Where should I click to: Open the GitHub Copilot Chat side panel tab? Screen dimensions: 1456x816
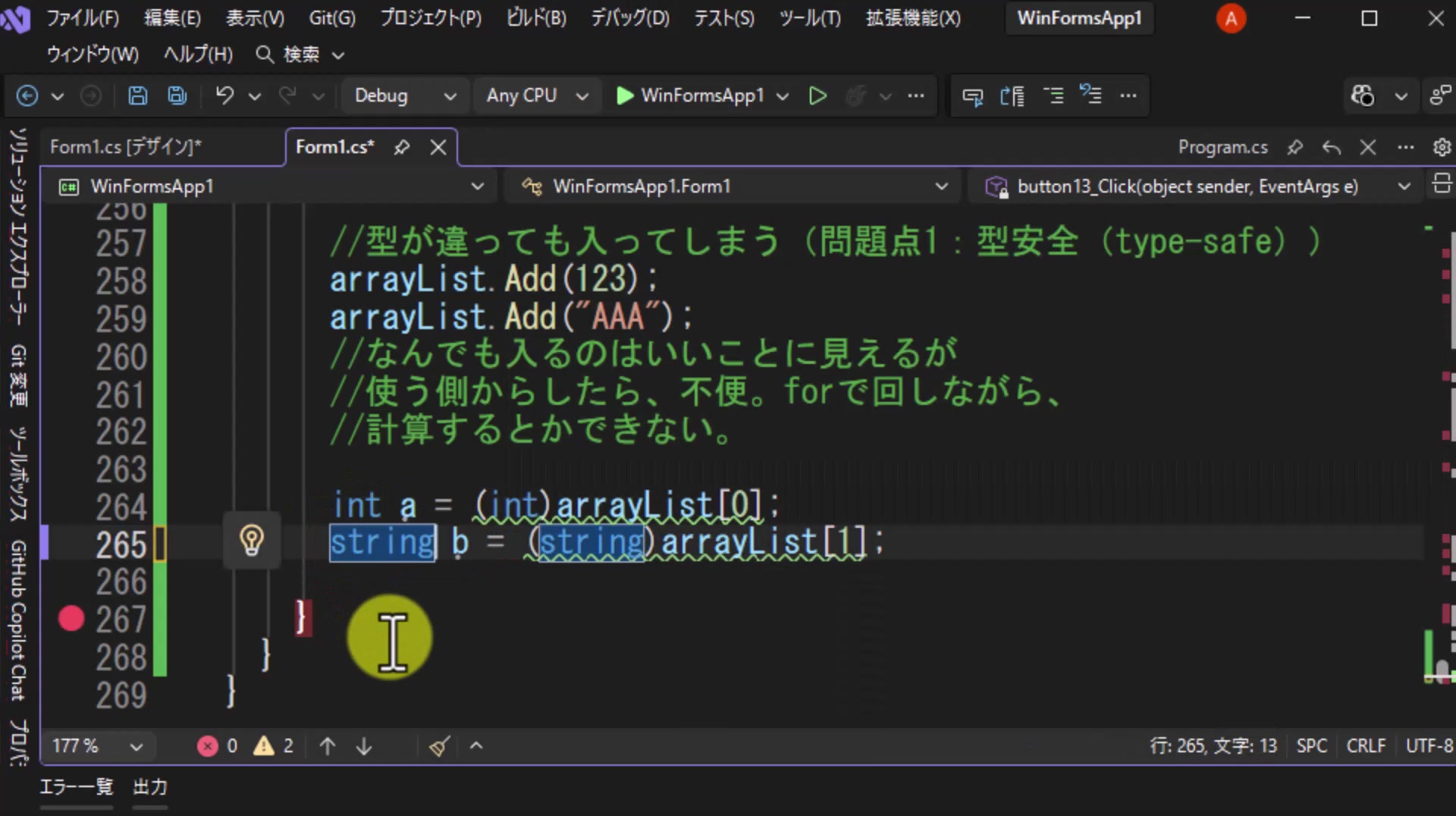[19, 620]
